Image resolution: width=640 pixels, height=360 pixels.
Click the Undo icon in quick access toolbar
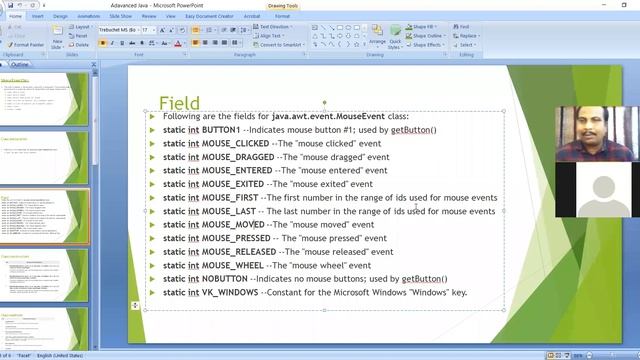coord(20,5)
